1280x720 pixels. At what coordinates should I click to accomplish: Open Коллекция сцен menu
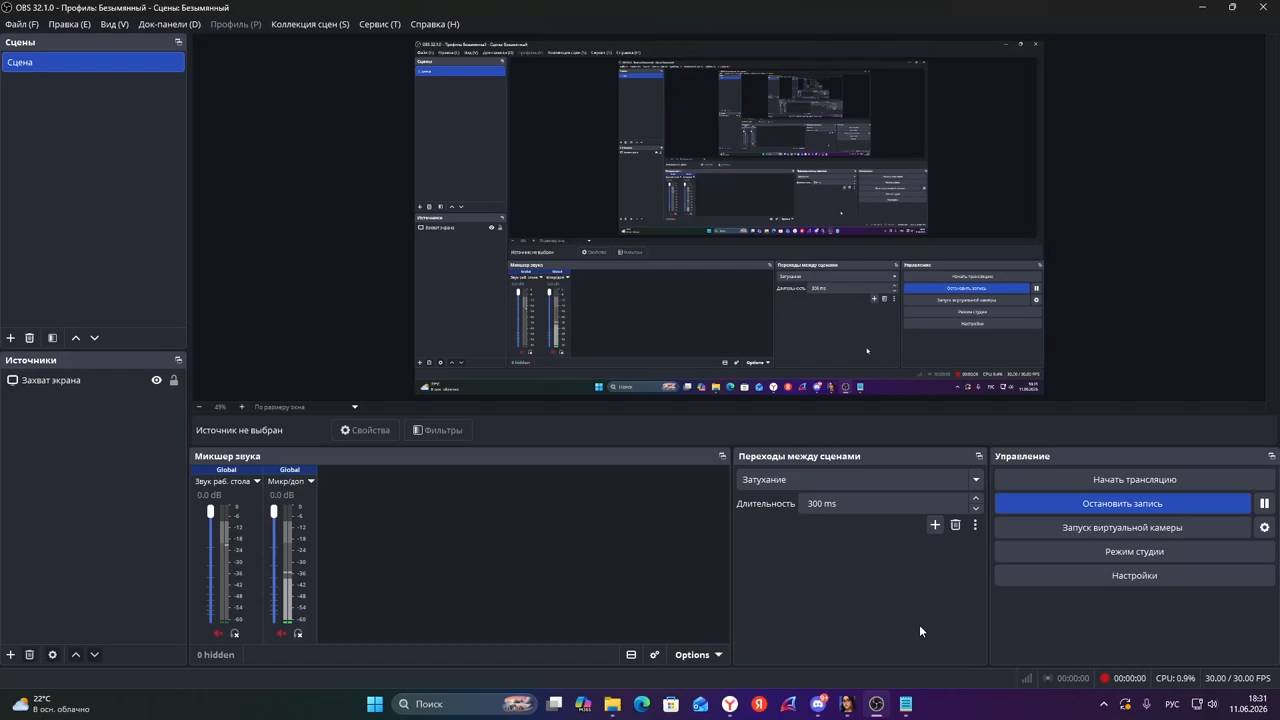coord(310,24)
